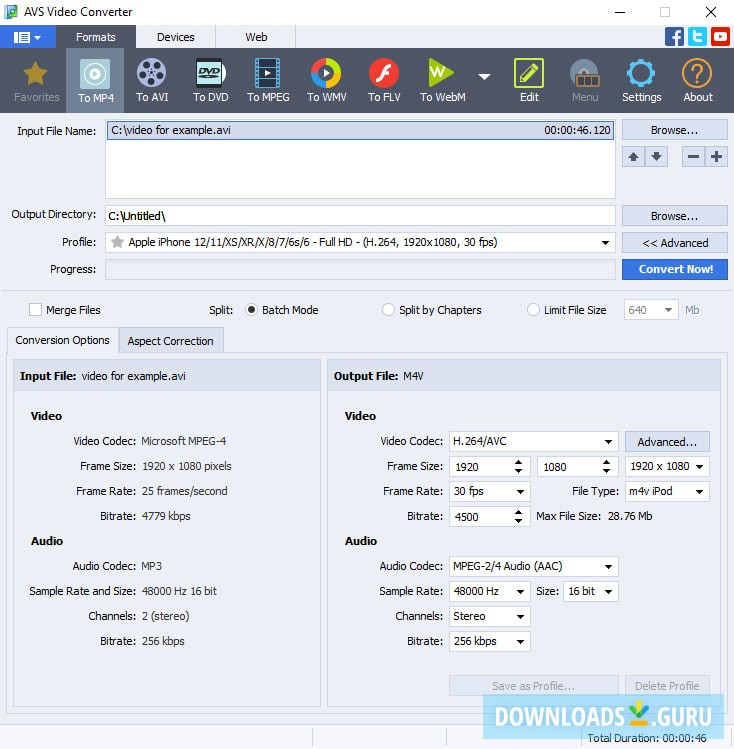Screen dimensions: 734x749
Task: Choose the To MPEG format icon
Action: click(268, 81)
